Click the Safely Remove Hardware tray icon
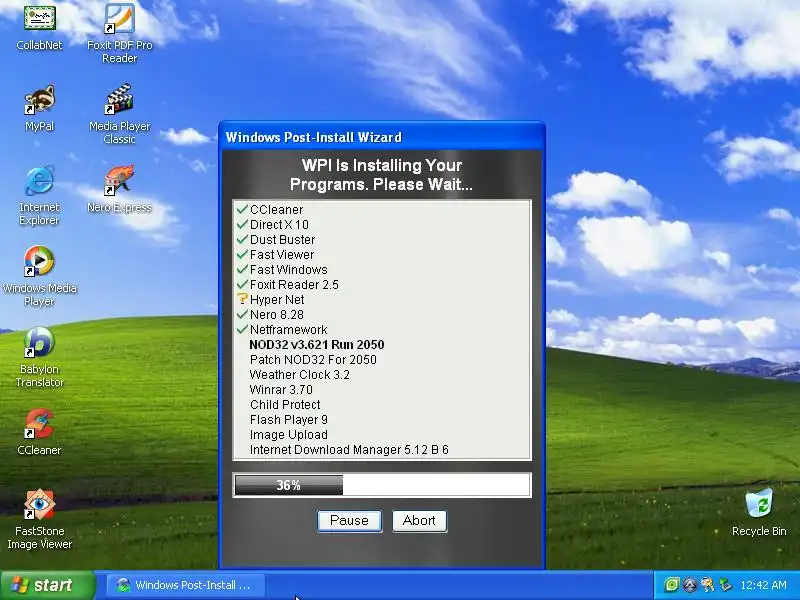This screenshot has width=800, height=600. tap(725, 585)
